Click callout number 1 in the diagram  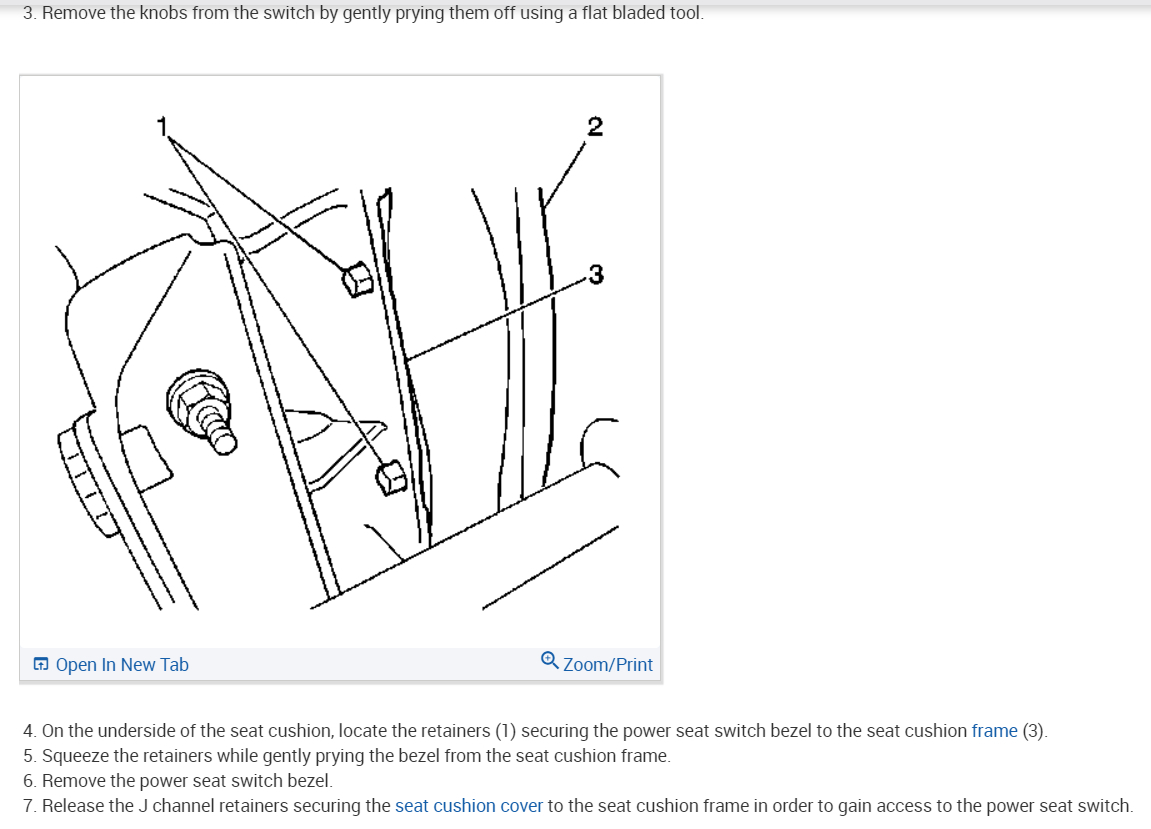coord(162,127)
